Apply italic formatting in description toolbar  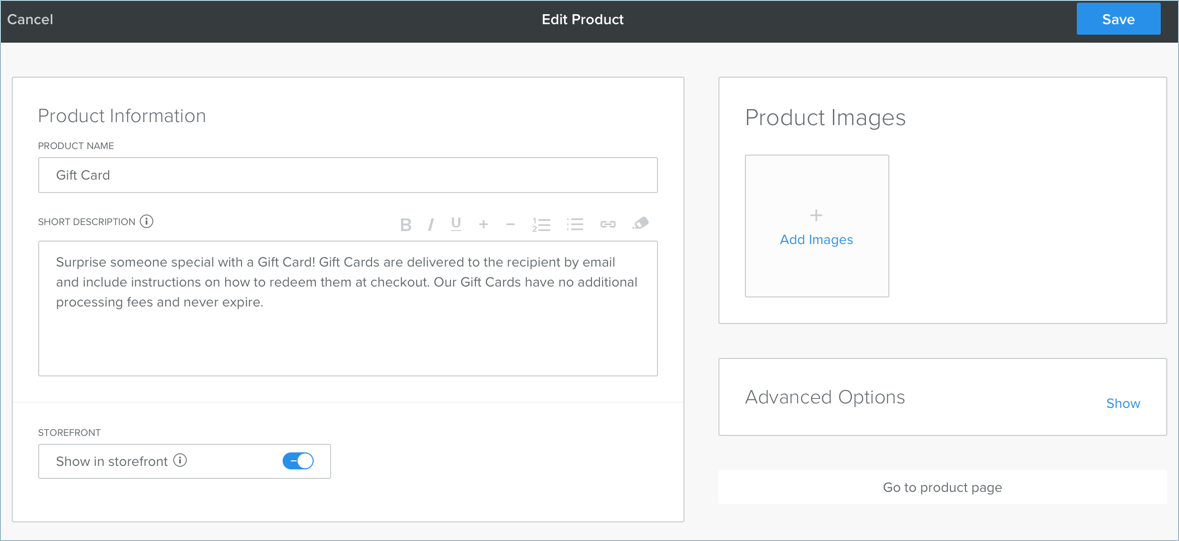(x=431, y=224)
